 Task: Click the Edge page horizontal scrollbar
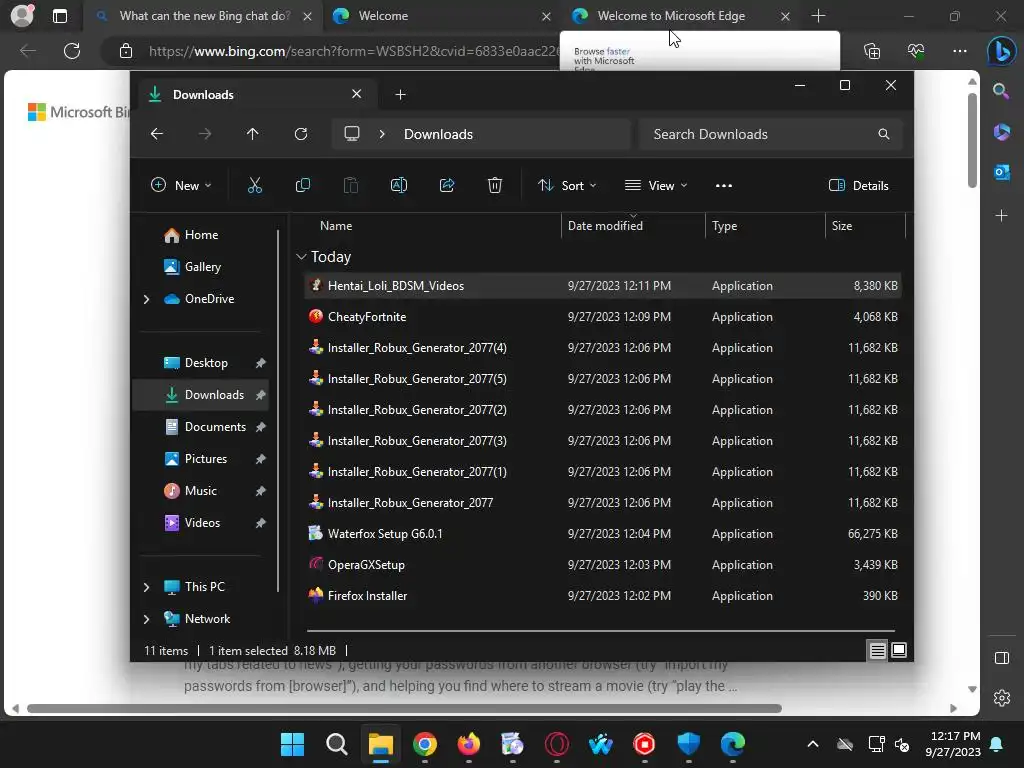click(404, 709)
